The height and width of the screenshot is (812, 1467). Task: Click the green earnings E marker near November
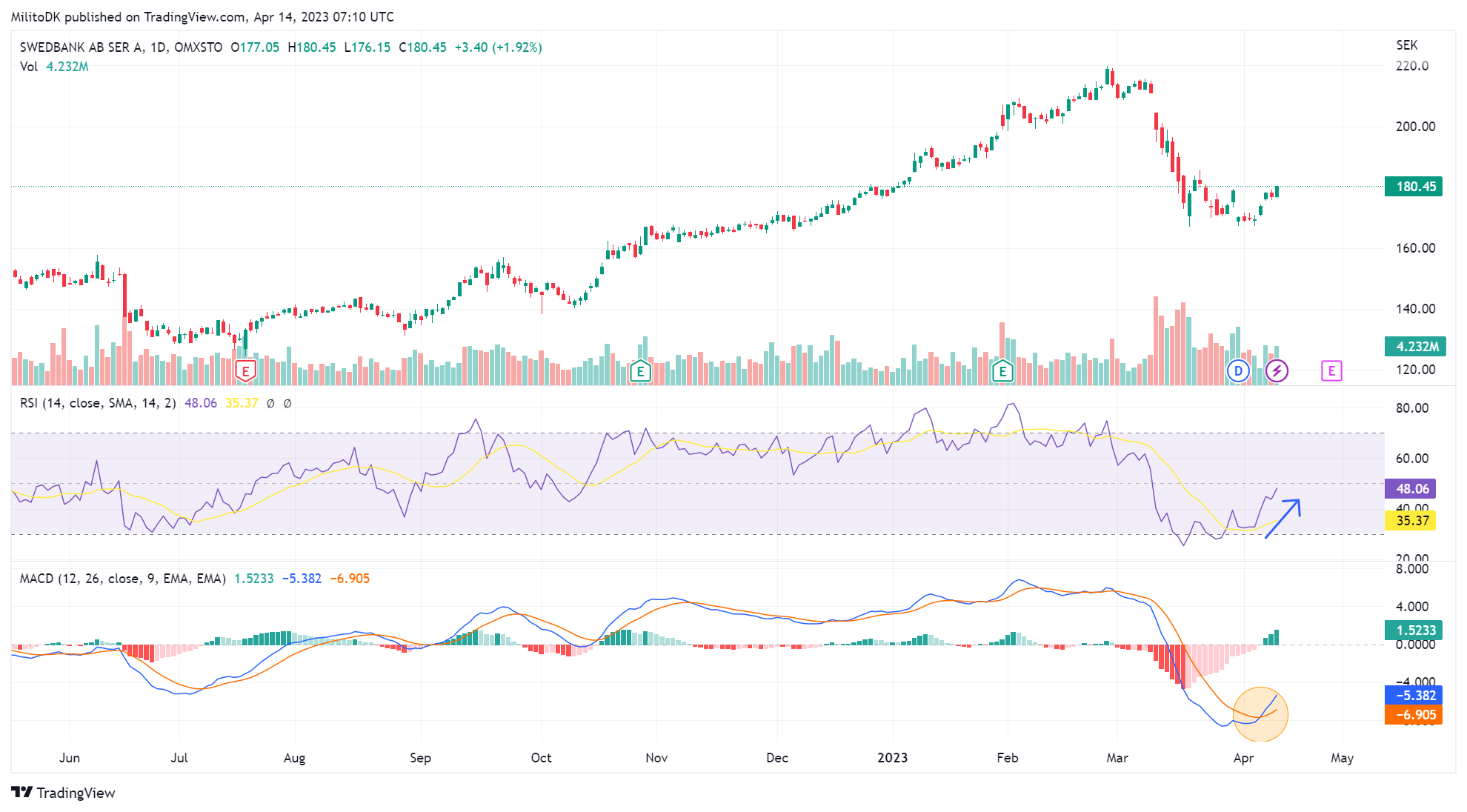coord(640,371)
